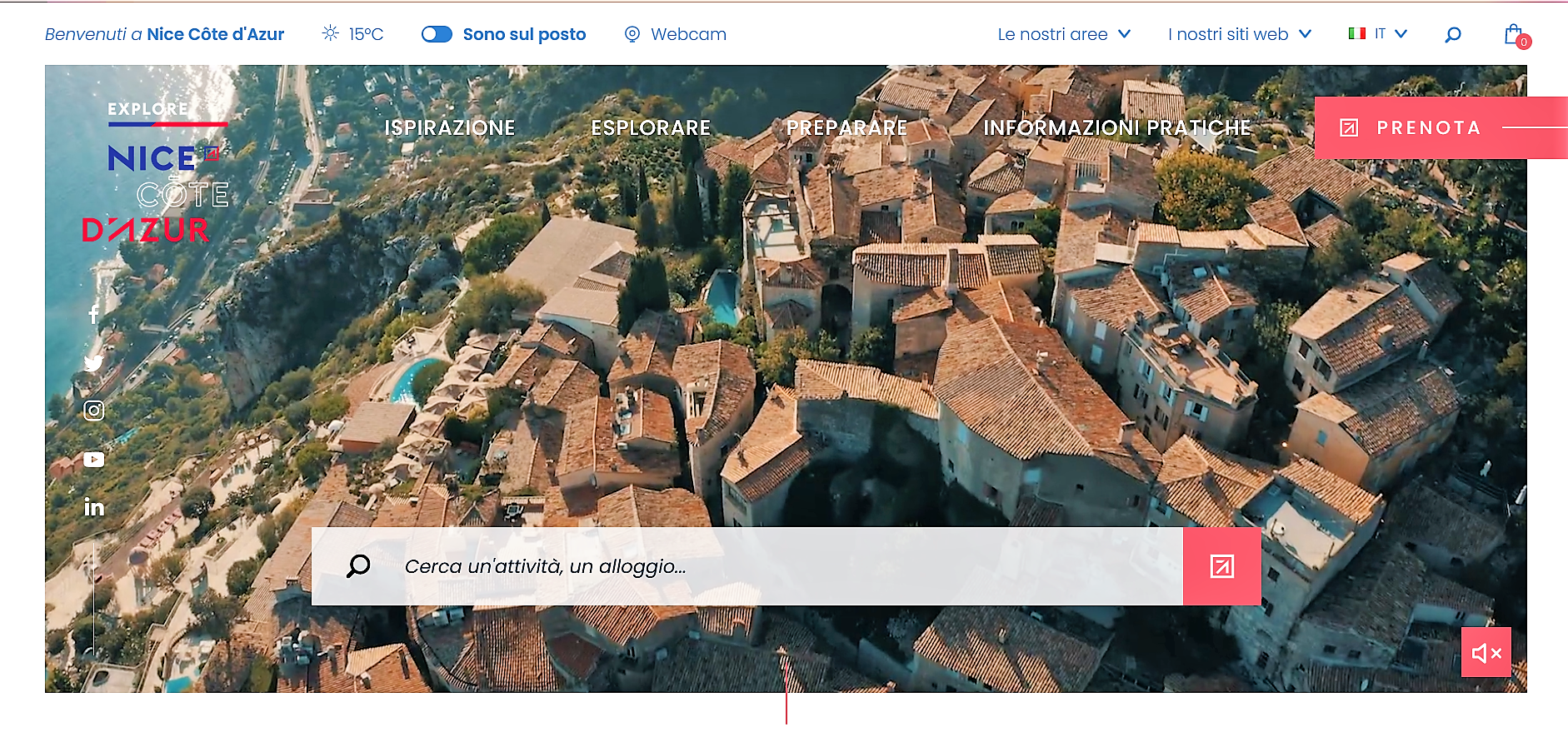Image resolution: width=1568 pixels, height=737 pixels.
Task: Open the Informazioni Pratiche menu
Action: [1116, 128]
